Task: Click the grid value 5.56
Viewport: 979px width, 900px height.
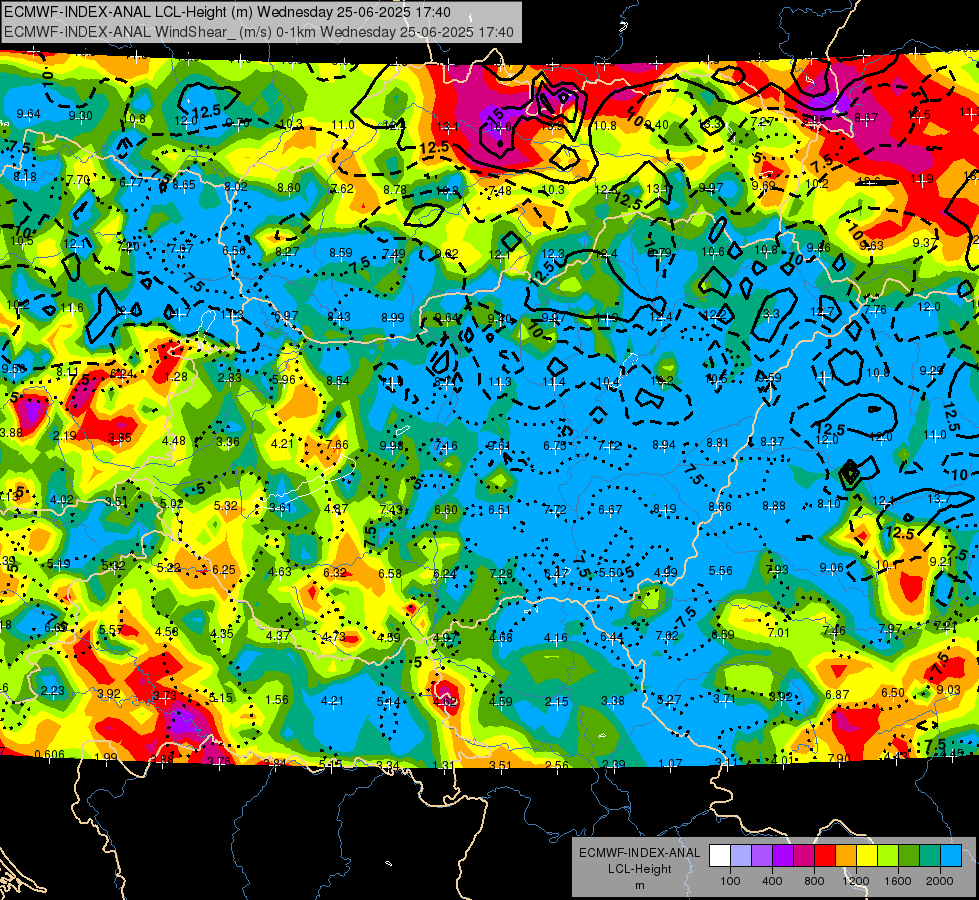Action: tap(721, 571)
